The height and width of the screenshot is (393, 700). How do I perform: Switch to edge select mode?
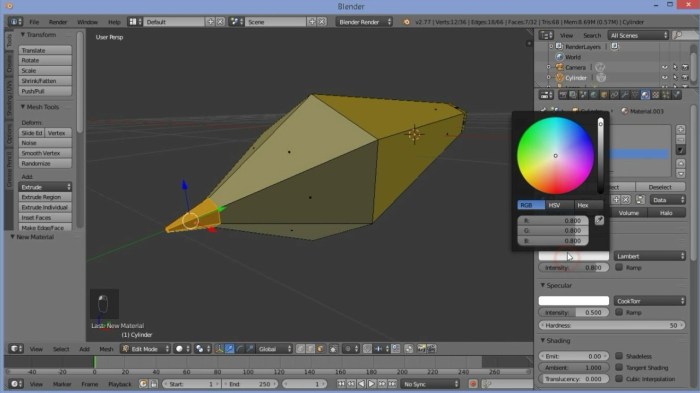point(310,349)
